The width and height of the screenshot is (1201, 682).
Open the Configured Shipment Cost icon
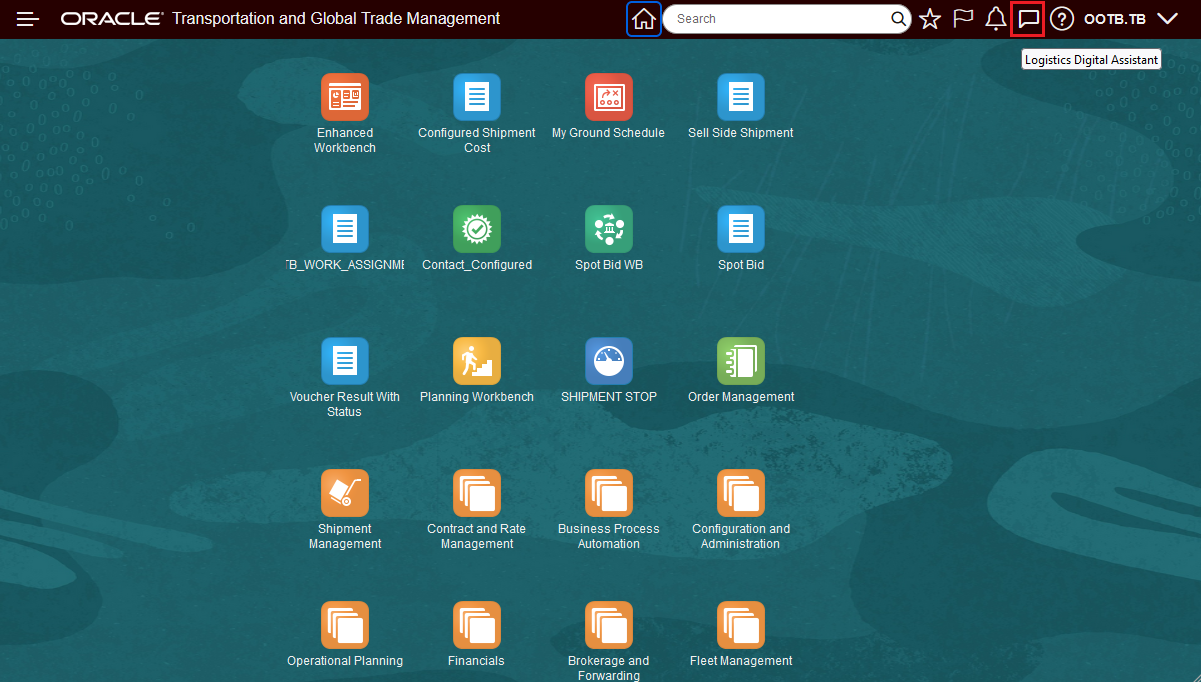pyautogui.click(x=477, y=97)
